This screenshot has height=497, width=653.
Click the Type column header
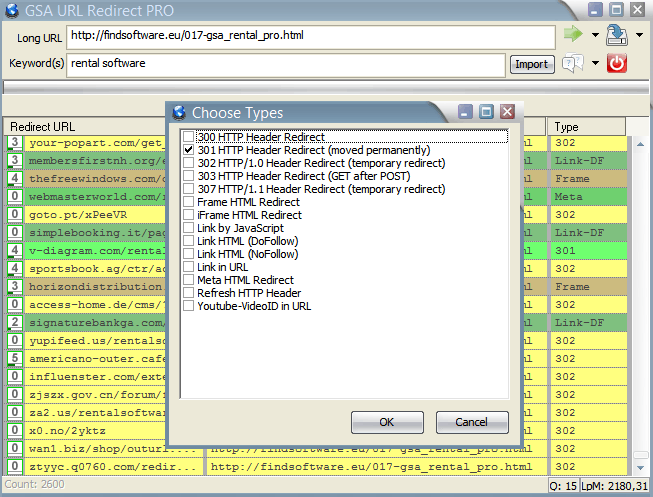[x=586, y=127]
